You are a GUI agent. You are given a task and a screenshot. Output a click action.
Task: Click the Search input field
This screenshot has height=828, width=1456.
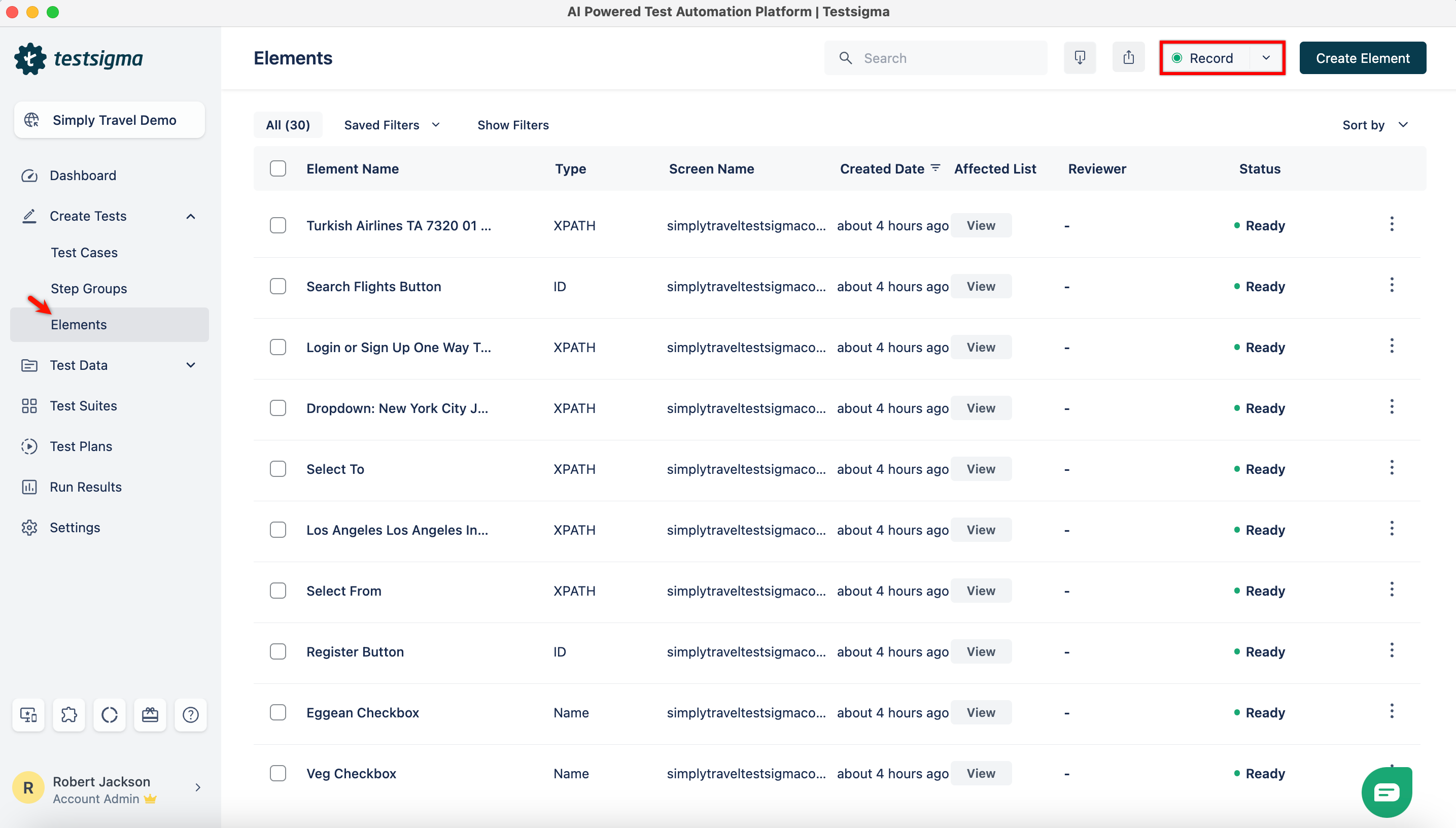pos(935,58)
